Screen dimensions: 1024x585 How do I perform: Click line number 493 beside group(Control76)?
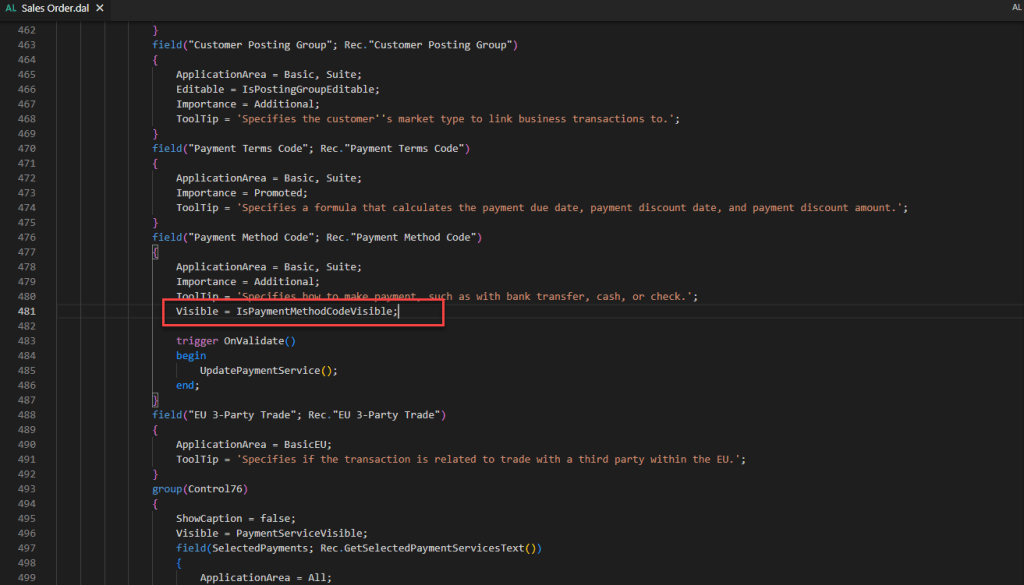click(x=27, y=489)
